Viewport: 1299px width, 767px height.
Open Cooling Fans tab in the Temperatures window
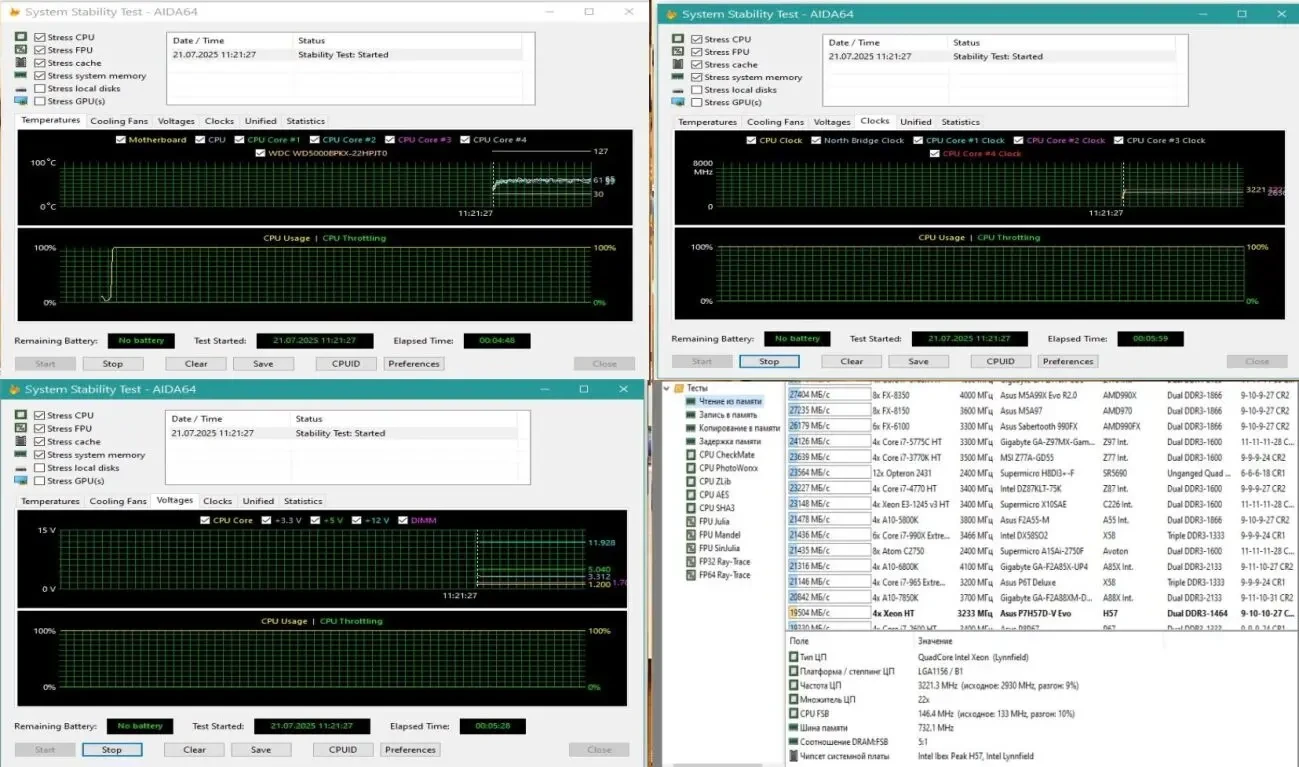point(118,121)
